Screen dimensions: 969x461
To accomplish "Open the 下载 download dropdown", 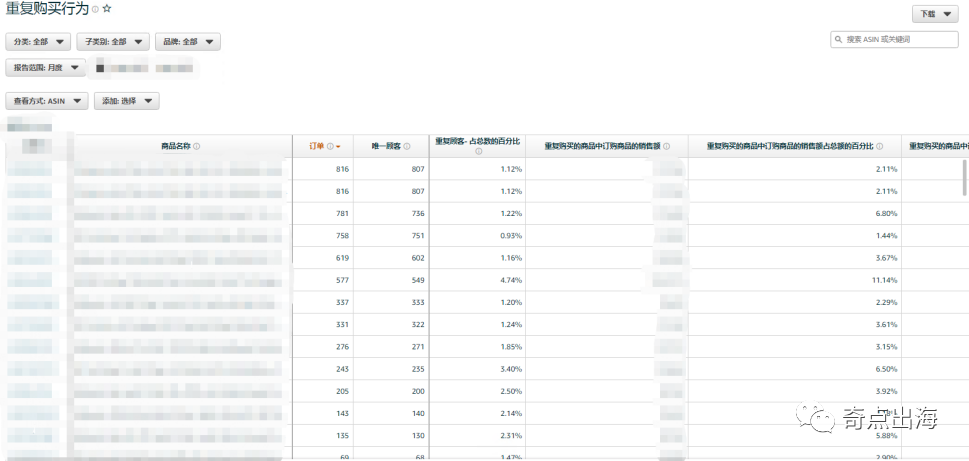I will [935, 14].
